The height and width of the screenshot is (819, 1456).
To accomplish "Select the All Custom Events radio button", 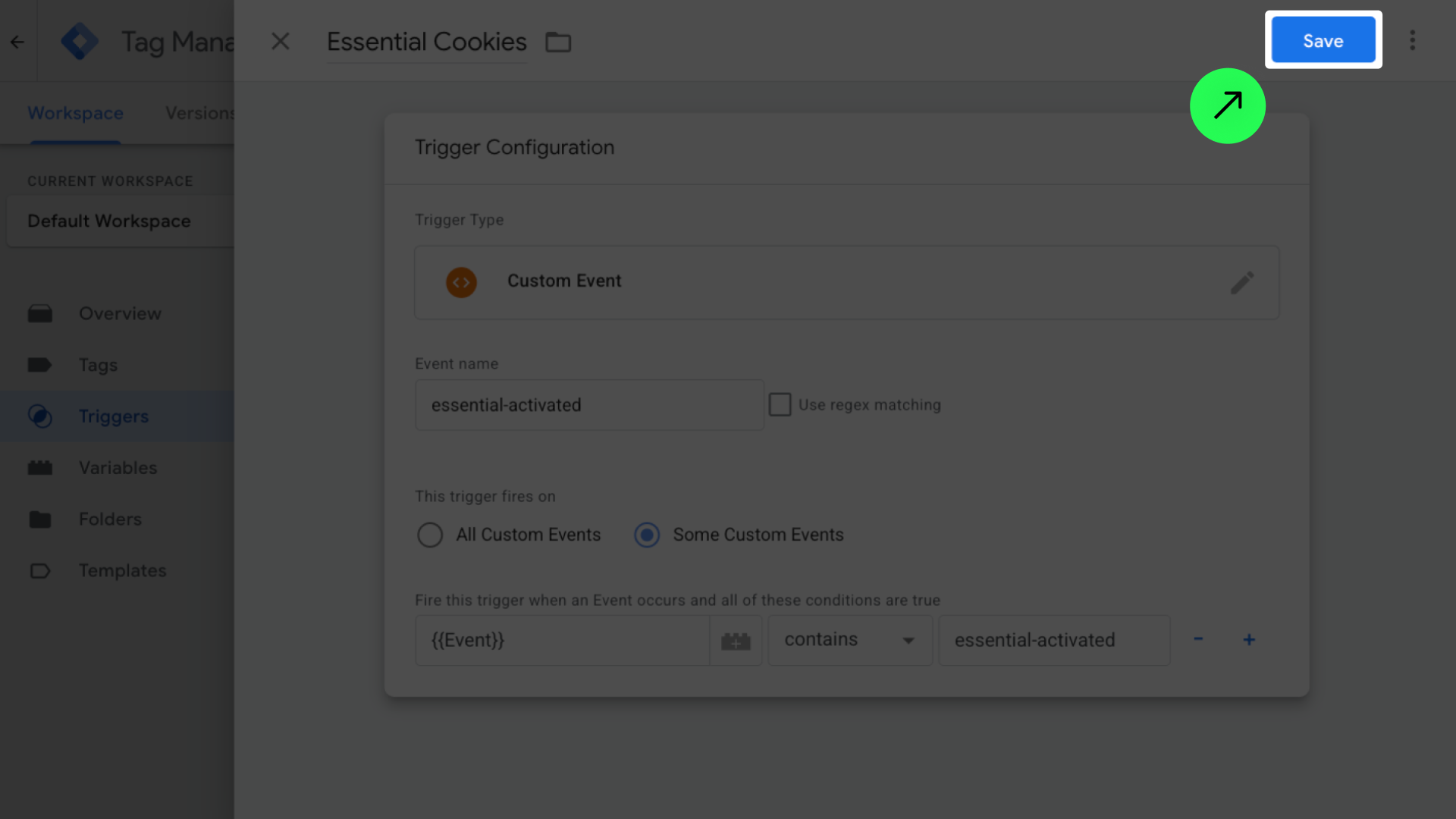I will click(430, 535).
